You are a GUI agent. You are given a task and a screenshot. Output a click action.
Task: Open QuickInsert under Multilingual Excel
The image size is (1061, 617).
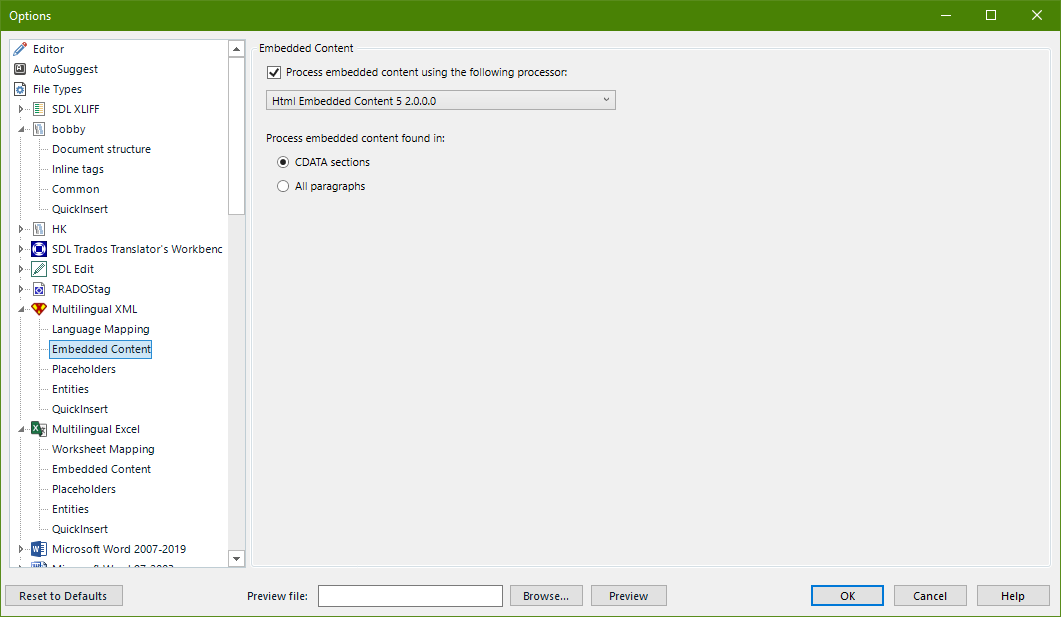pos(80,529)
